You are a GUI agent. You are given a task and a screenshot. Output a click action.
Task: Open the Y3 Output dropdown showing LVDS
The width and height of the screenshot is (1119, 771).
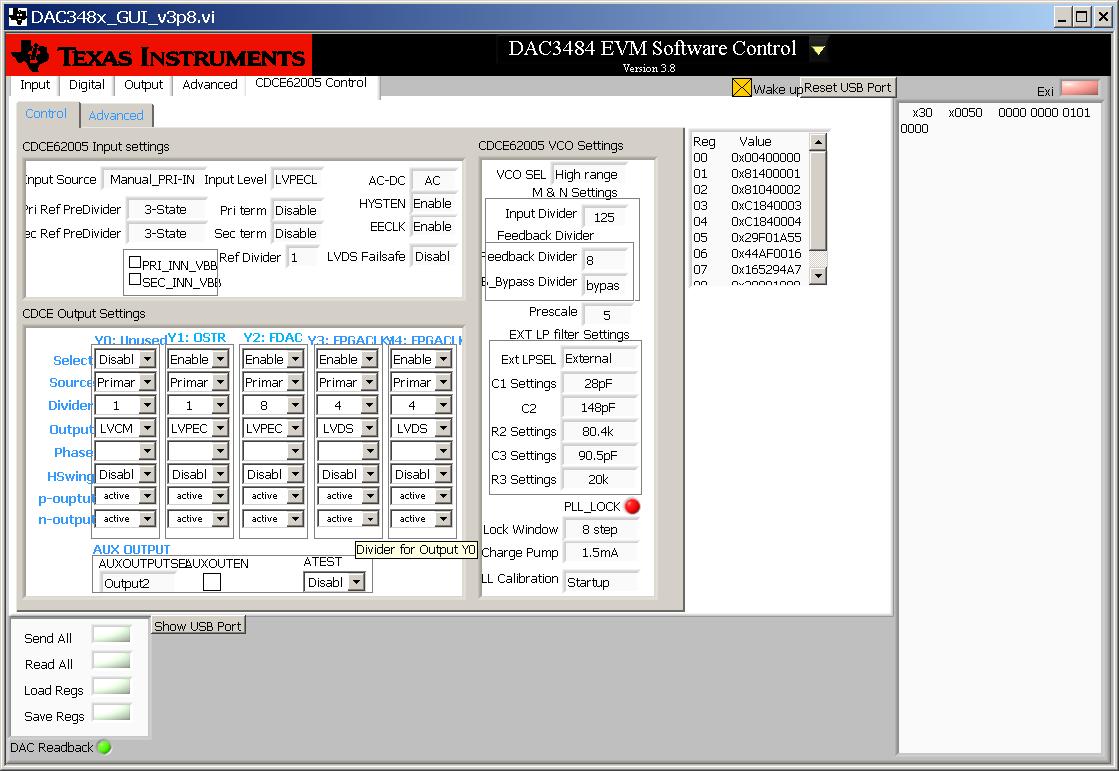pyautogui.click(x=348, y=428)
